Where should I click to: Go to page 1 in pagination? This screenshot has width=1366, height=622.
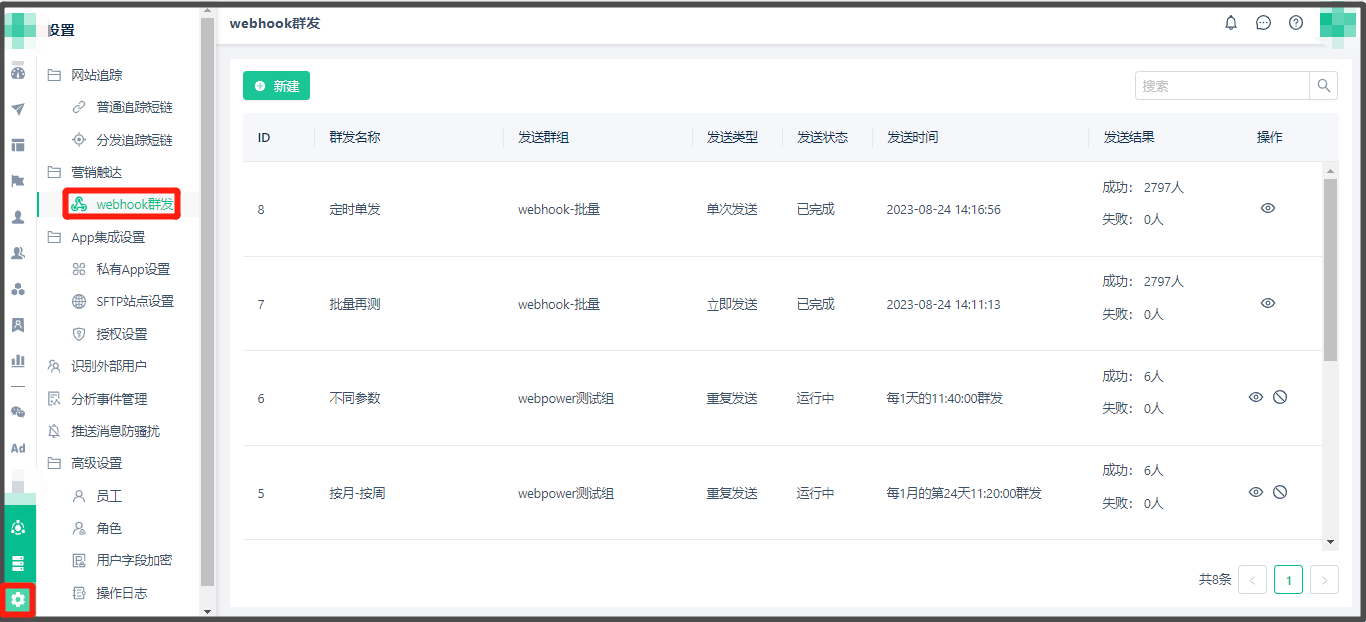point(1288,580)
